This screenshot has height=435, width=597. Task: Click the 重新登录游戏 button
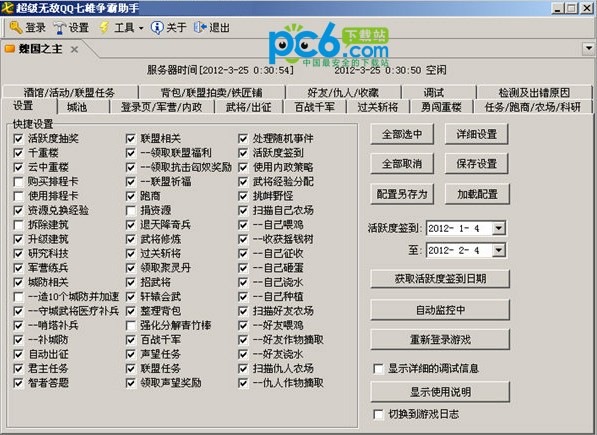tap(440, 339)
